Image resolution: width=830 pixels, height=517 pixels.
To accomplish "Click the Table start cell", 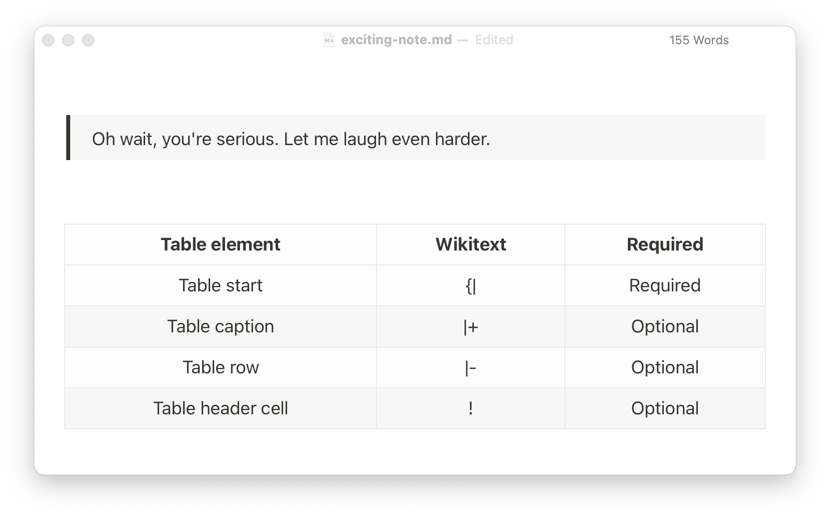I will pos(220,285).
